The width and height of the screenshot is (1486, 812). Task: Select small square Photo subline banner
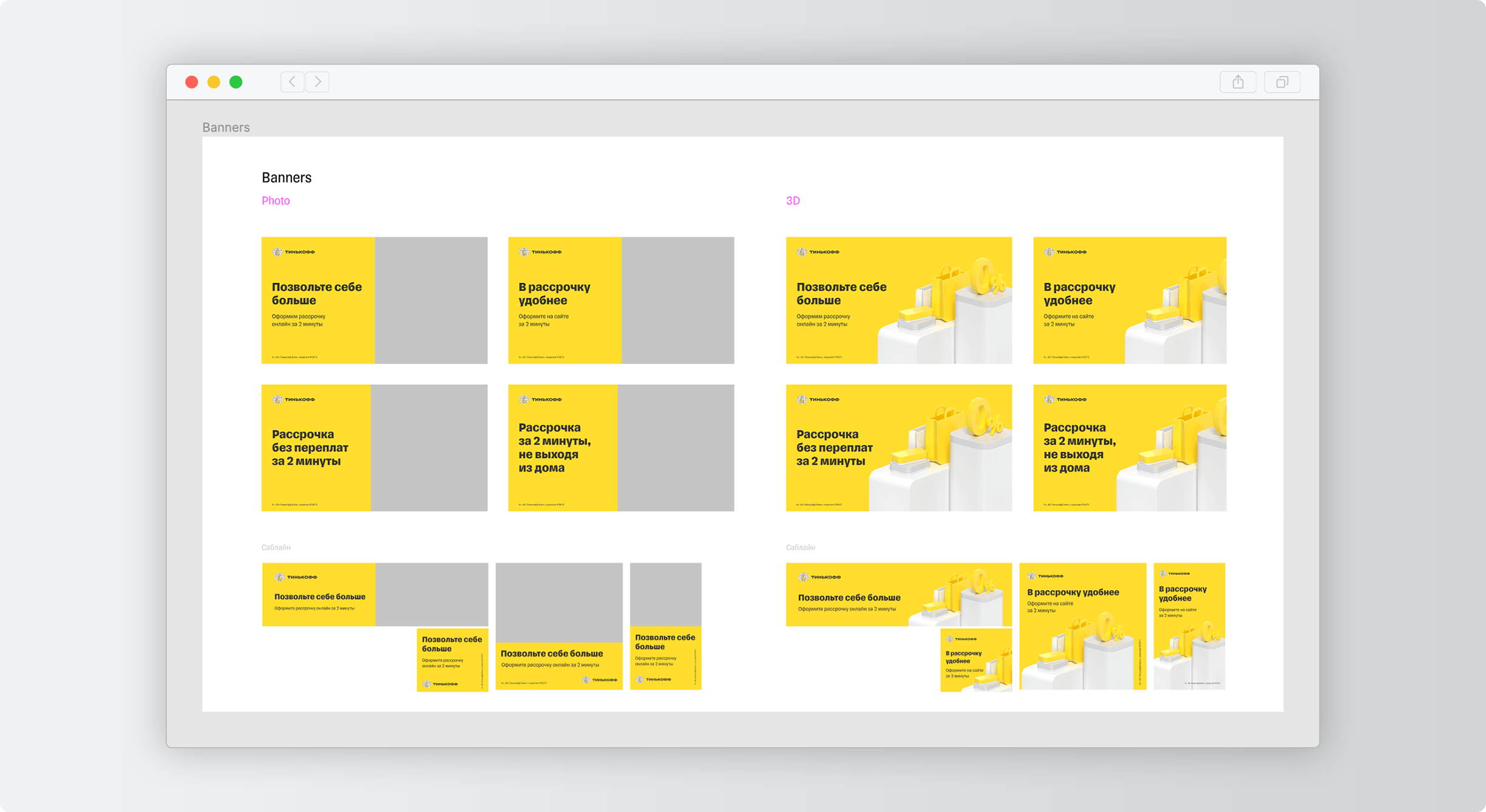click(x=452, y=660)
